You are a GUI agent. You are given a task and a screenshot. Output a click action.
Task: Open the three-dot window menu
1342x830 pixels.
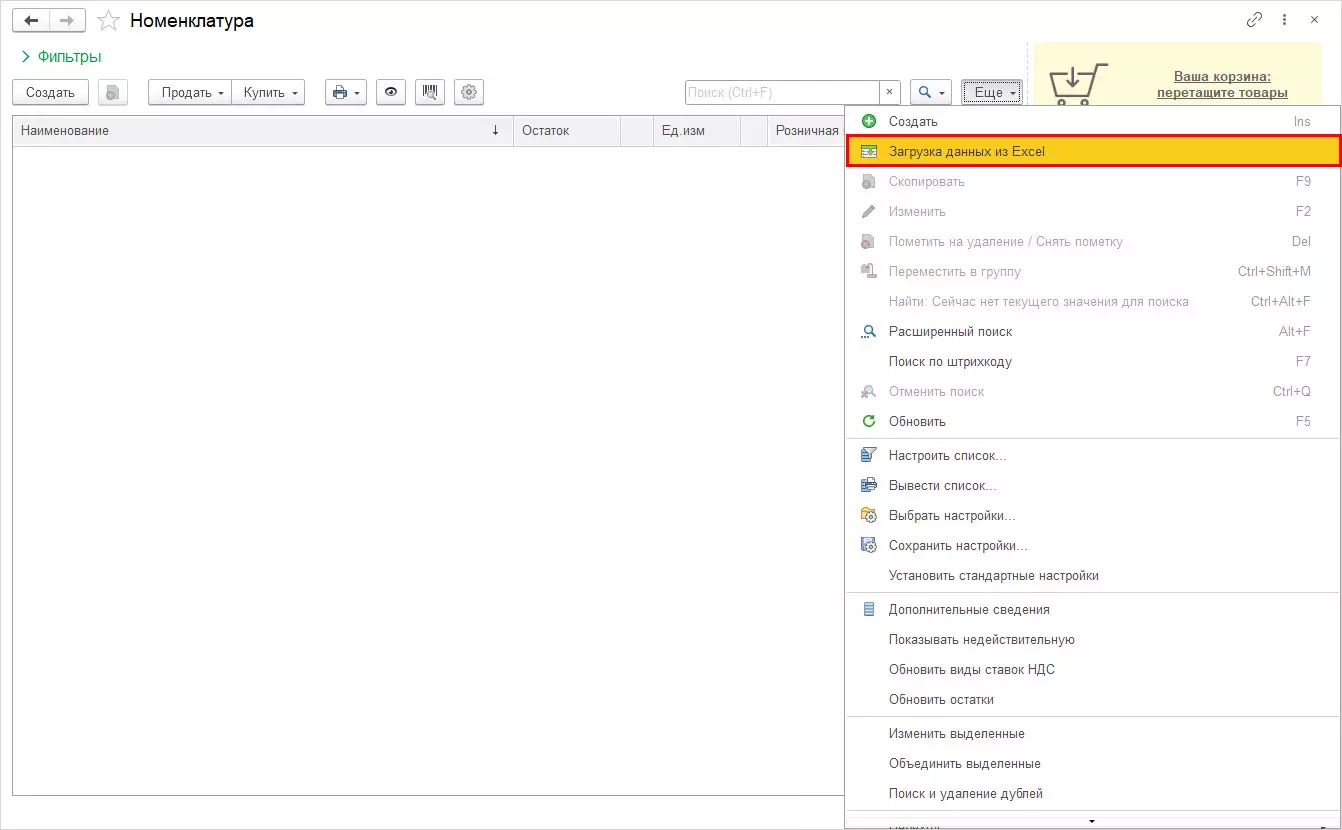coord(1284,20)
